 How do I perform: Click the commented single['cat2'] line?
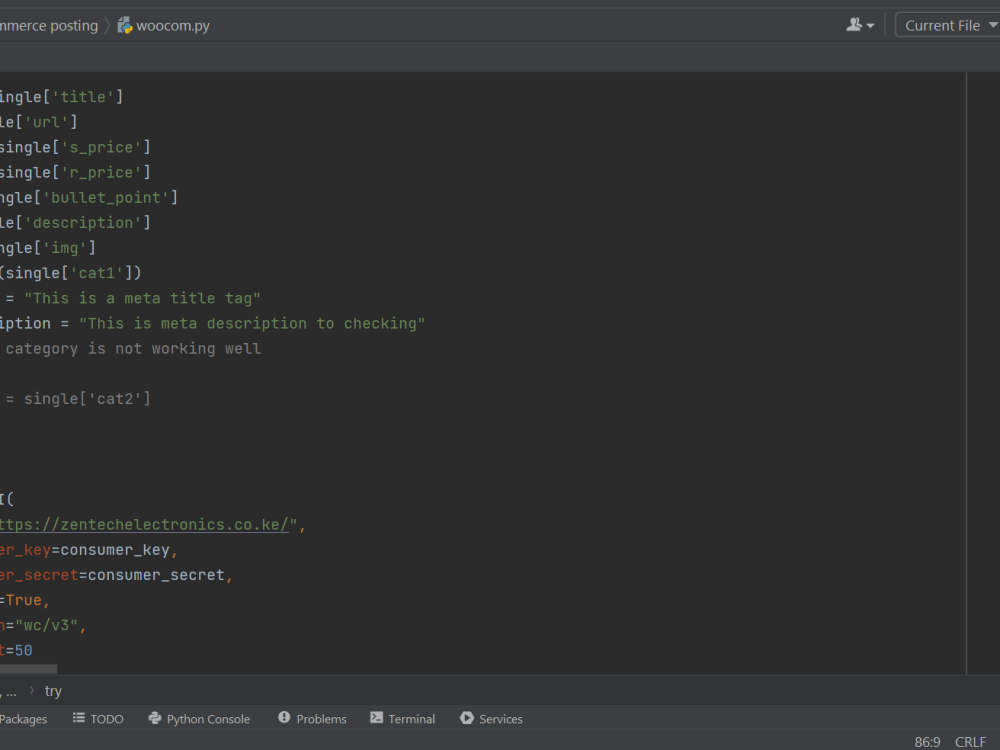pos(78,399)
